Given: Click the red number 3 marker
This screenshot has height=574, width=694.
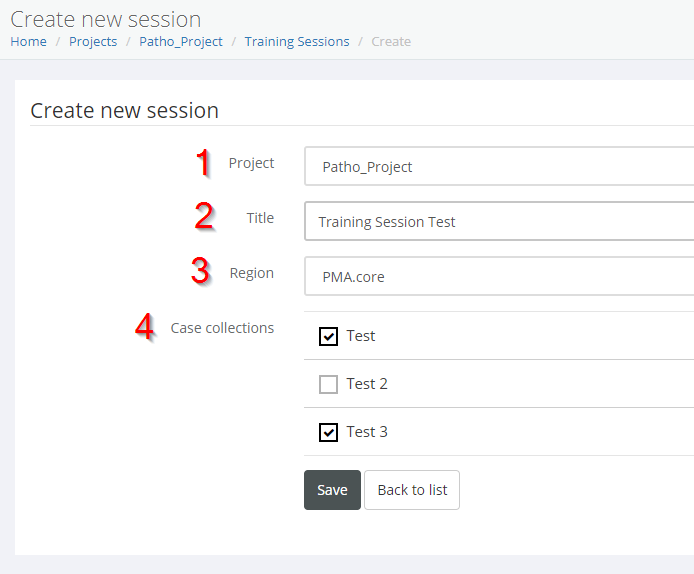Looking at the screenshot, I should coord(201,272).
